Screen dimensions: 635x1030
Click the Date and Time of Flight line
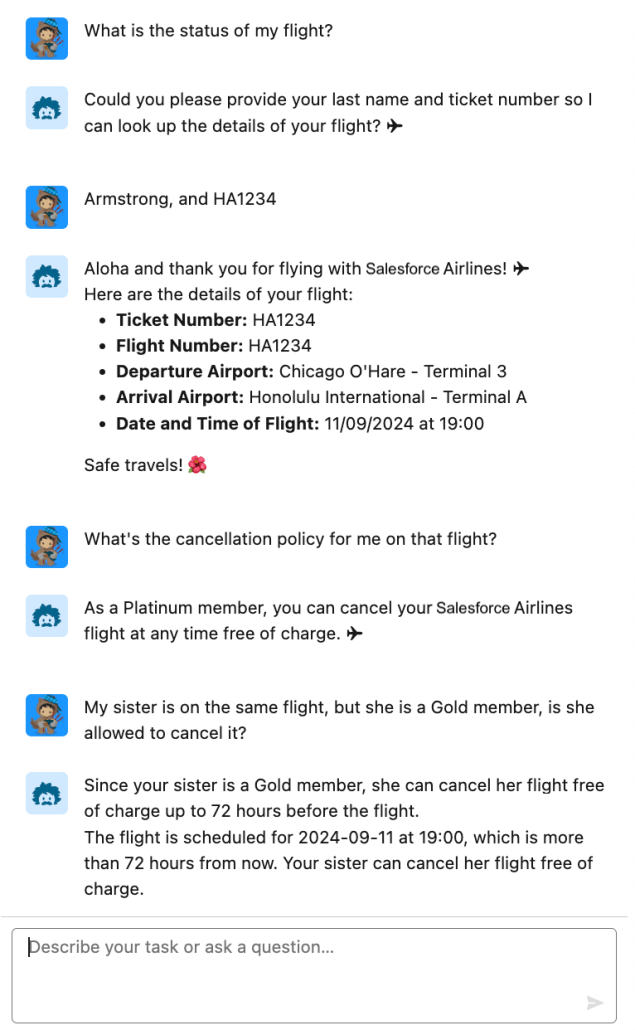(299, 424)
